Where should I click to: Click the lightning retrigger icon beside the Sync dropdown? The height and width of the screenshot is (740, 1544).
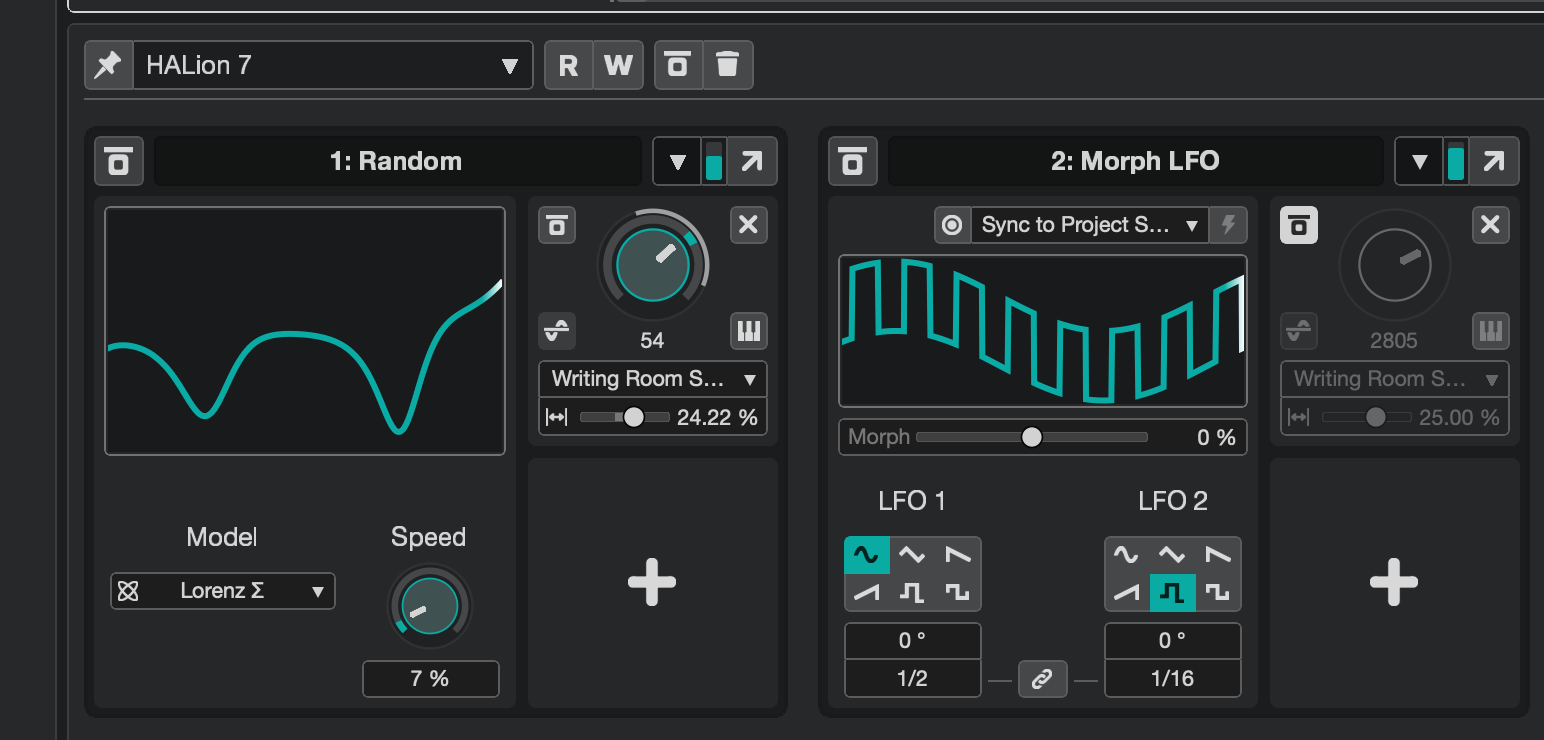(x=1230, y=225)
